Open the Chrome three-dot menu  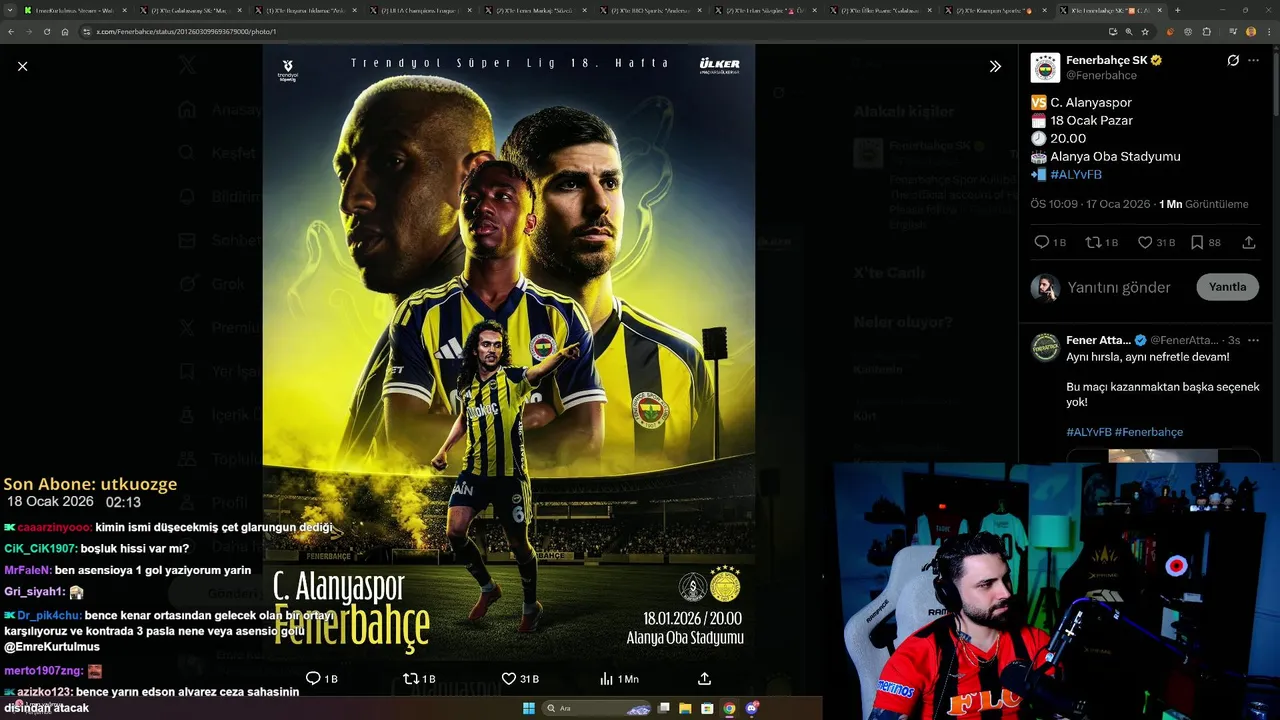1268,31
